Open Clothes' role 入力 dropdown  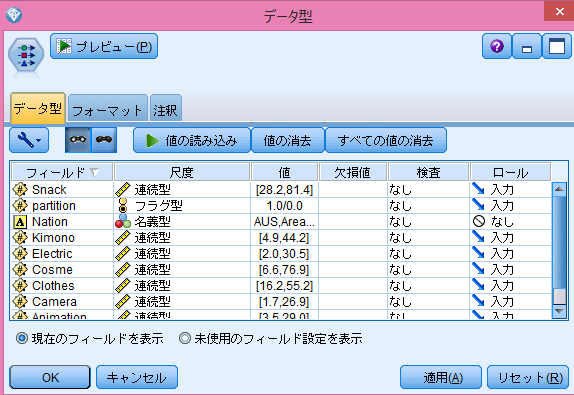tap(510, 286)
